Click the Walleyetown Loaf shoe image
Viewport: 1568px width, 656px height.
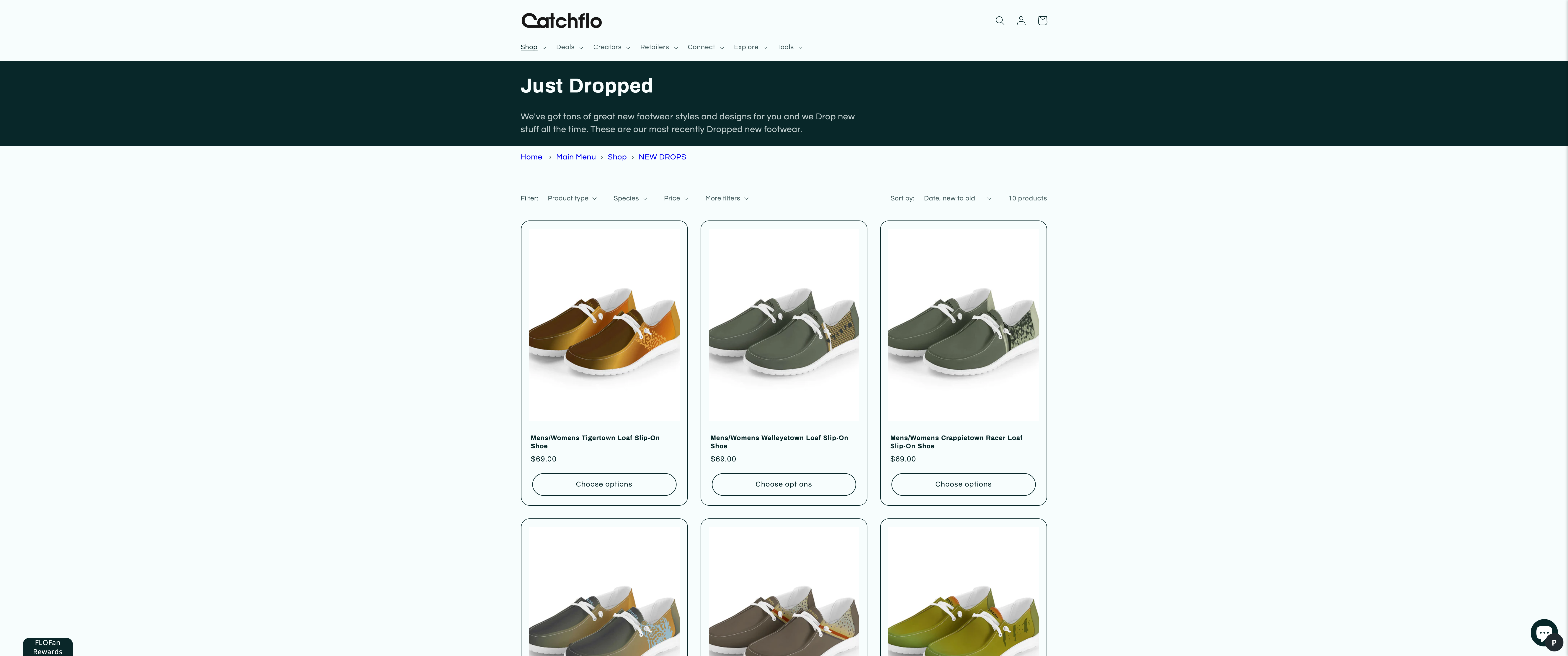point(783,325)
